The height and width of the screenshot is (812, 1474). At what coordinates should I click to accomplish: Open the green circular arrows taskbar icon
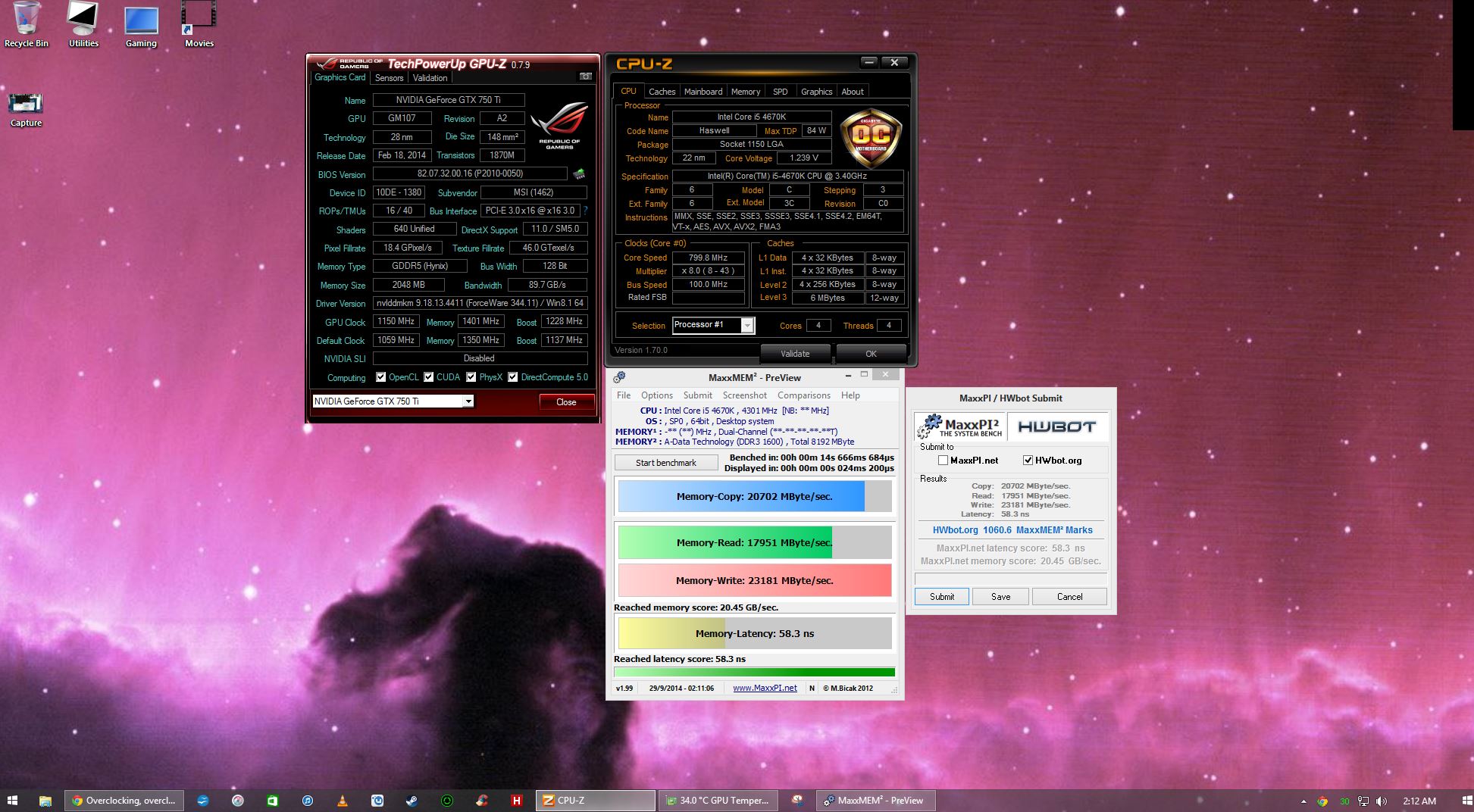[446, 801]
